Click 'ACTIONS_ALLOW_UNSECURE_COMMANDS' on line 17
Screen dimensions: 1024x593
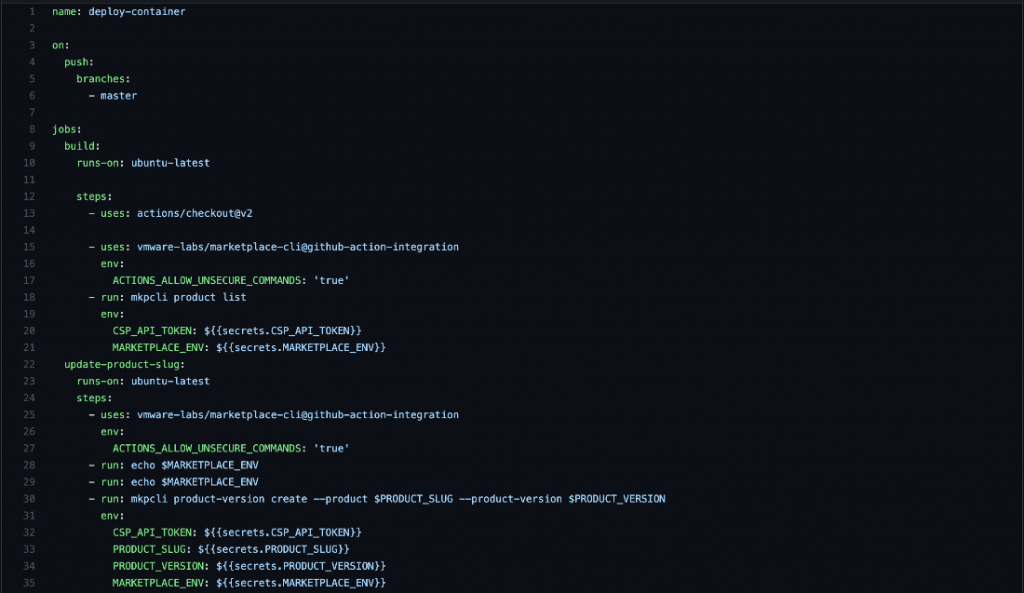[x=209, y=280]
